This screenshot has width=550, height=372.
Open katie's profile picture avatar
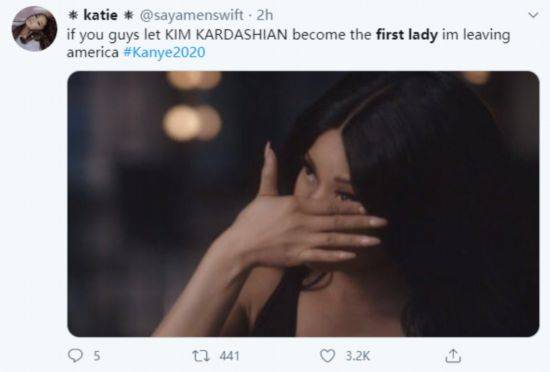pos(34,29)
